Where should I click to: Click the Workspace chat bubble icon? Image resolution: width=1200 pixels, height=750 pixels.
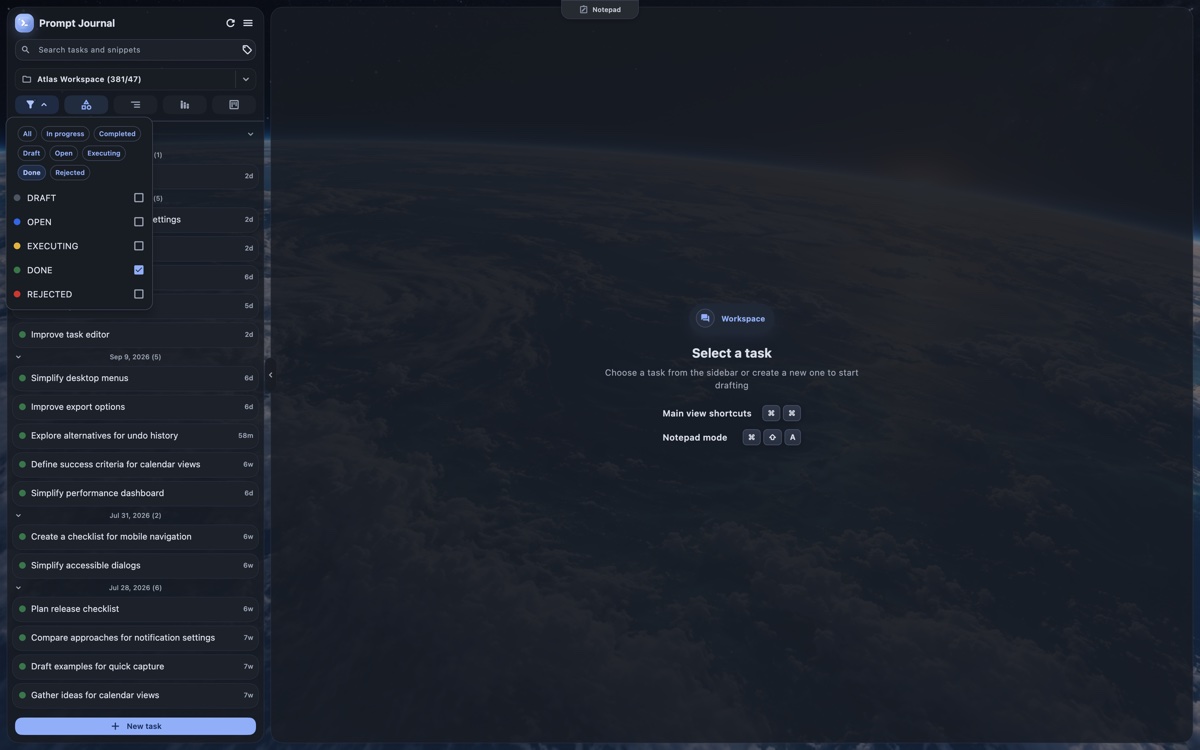[705, 318]
